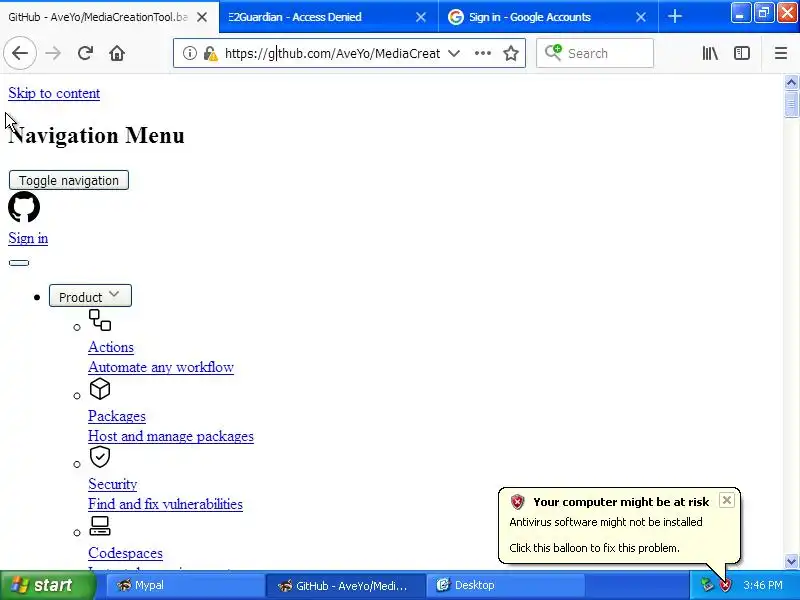Open the Codespaces link
The image size is (800, 600).
(126, 553)
